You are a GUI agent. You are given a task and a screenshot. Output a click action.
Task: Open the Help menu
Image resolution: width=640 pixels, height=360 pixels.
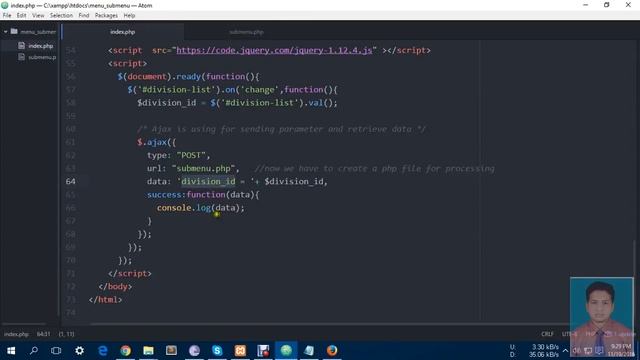(x=129, y=16)
